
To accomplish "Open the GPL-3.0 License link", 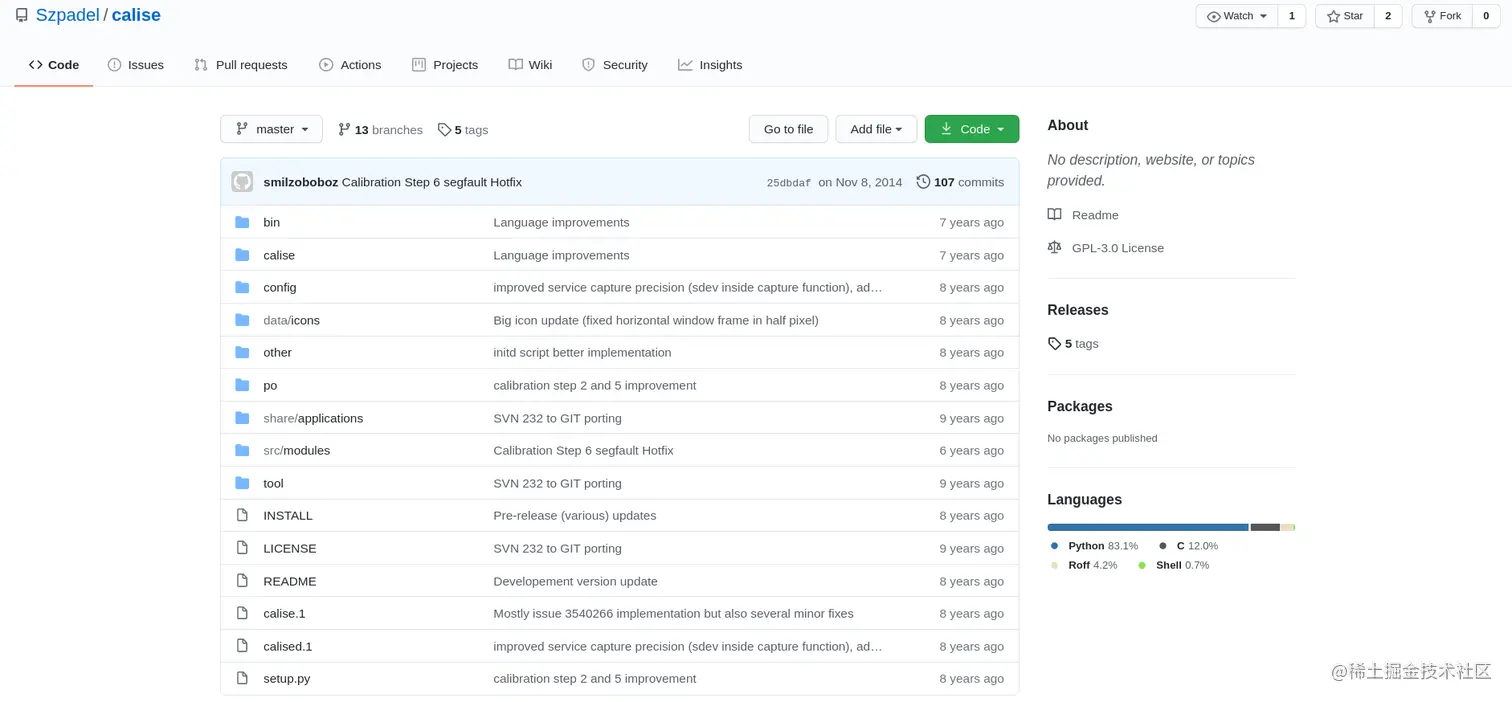I will [x=1118, y=247].
